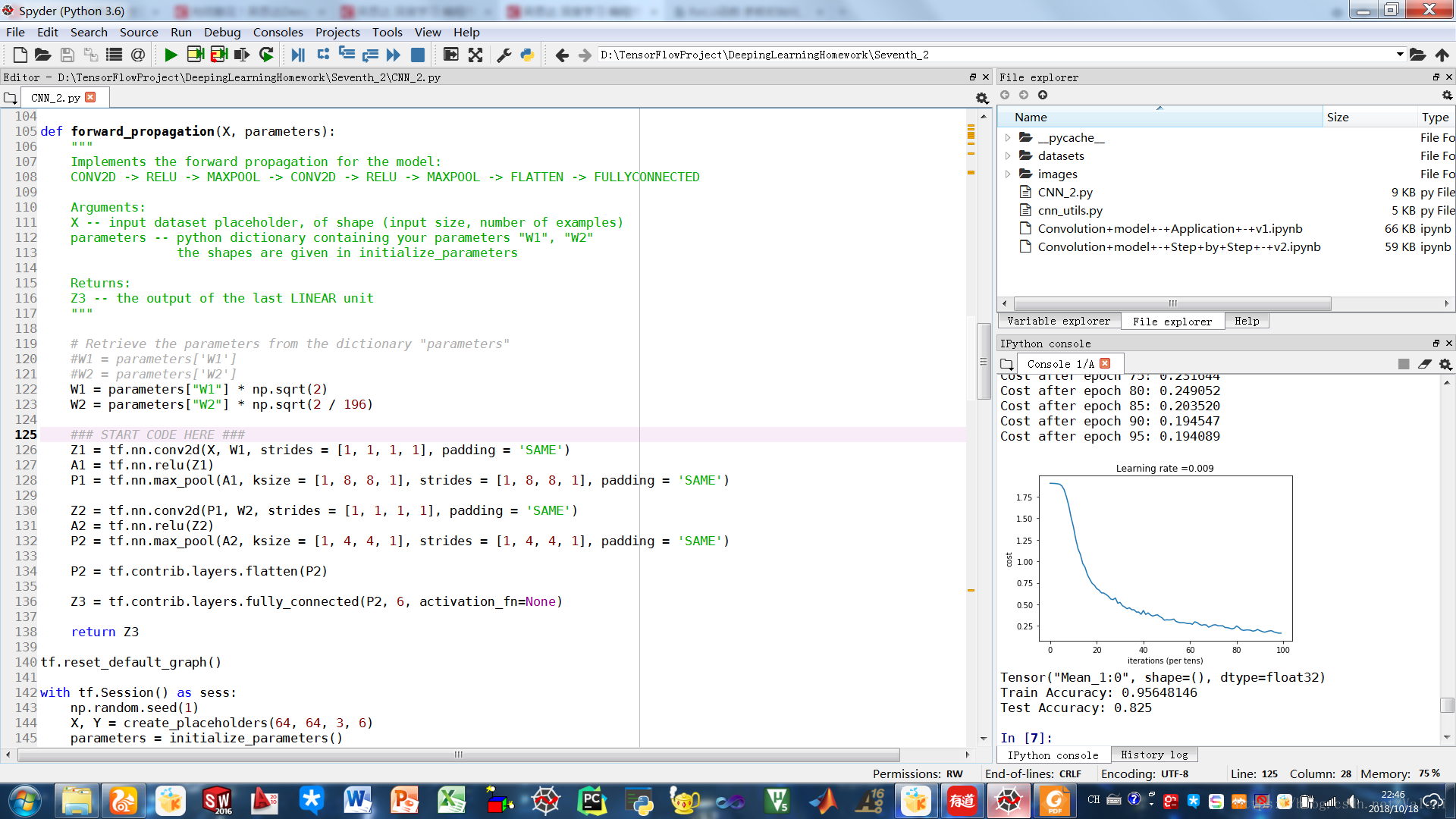Screen dimensions: 1456x819
Task: Click Run selection or current line icon
Action: [x=243, y=55]
